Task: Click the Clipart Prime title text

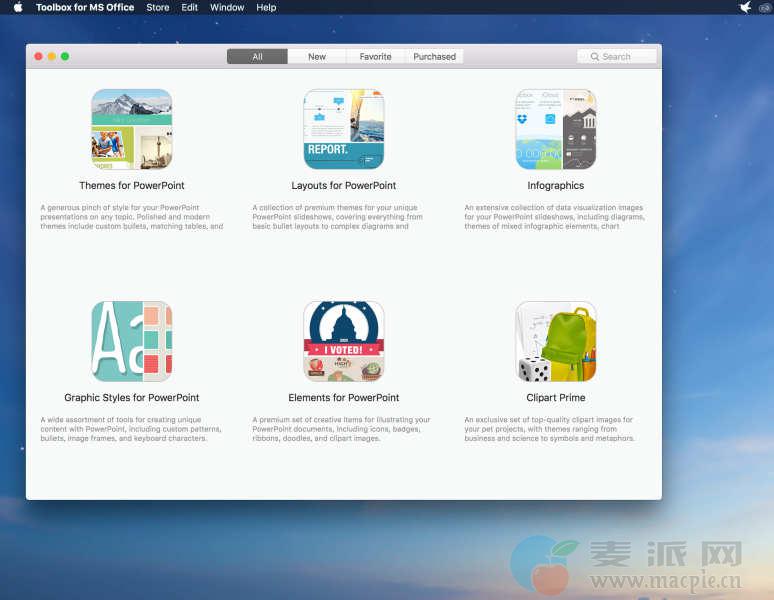Action: tap(556, 398)
